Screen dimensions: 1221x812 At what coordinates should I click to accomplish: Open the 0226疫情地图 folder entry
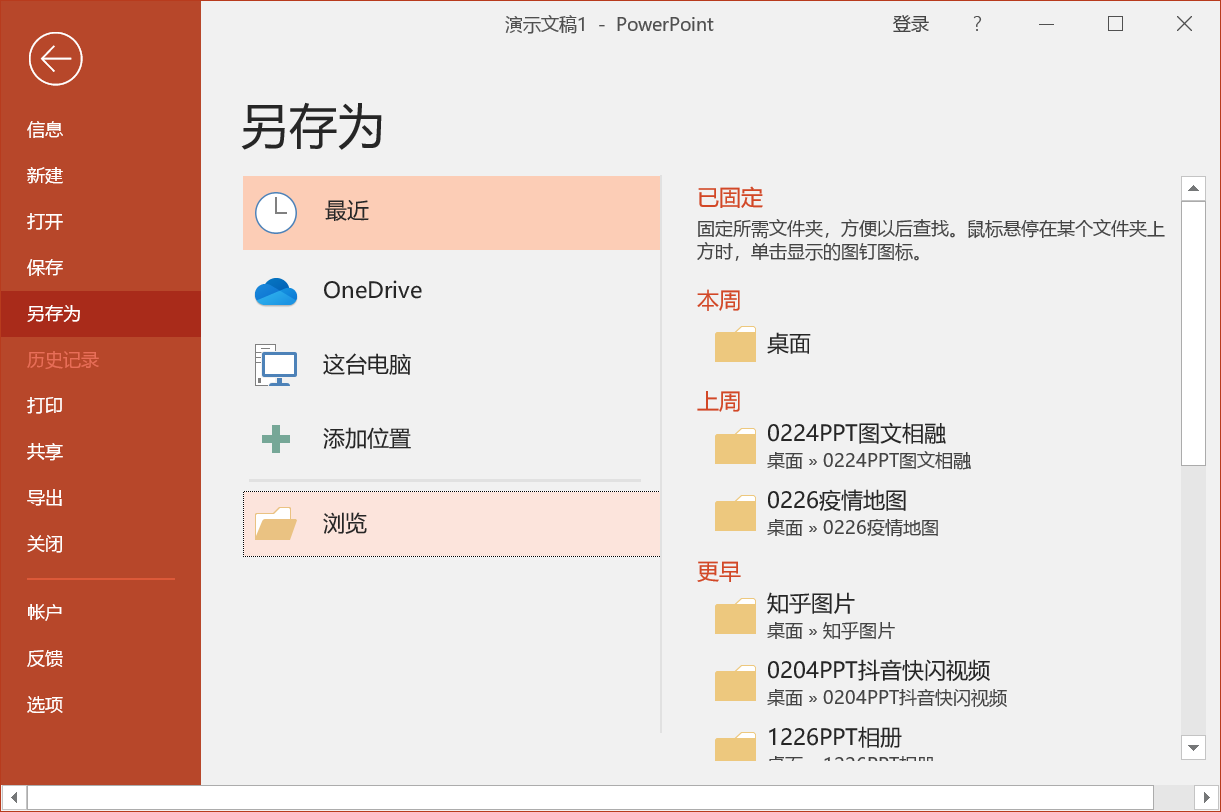[x=836, y=500]
